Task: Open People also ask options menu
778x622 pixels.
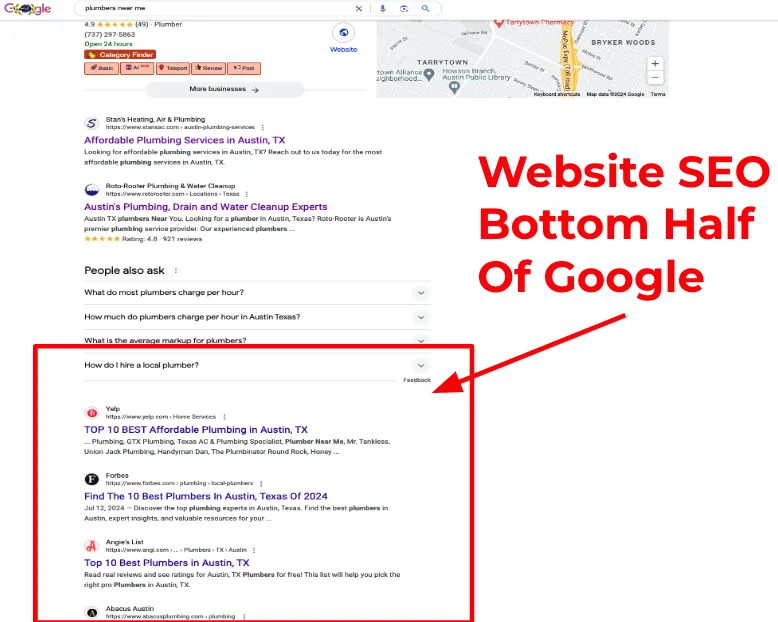Action: tap(176, 271)
